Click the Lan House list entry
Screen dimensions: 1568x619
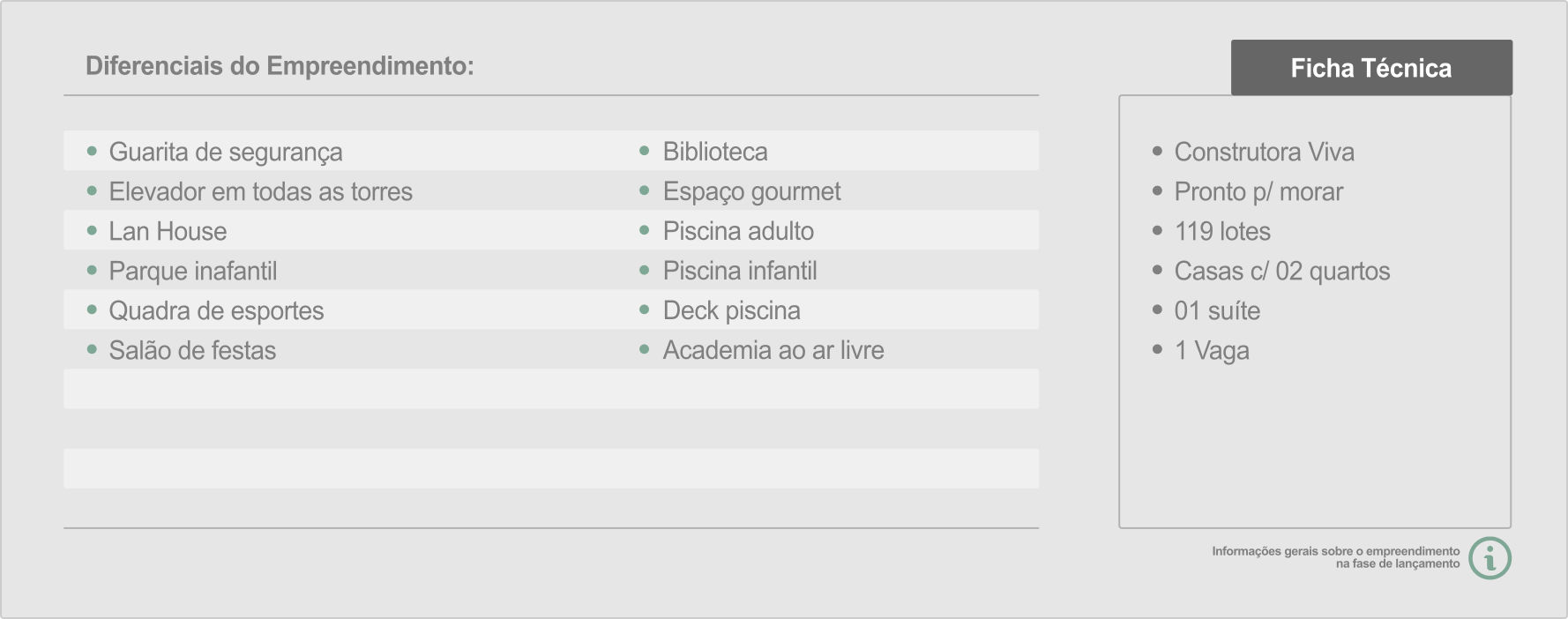(x=168, y=231)
